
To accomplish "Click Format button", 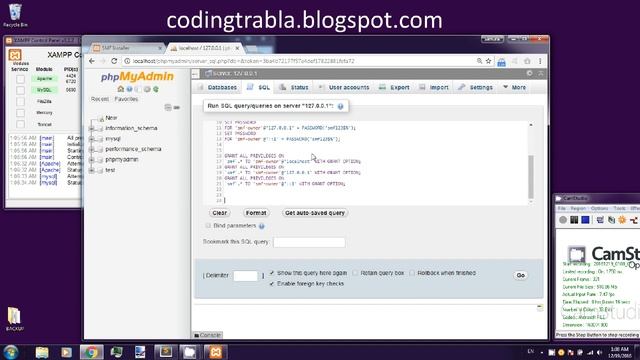I will coord(256,213).
